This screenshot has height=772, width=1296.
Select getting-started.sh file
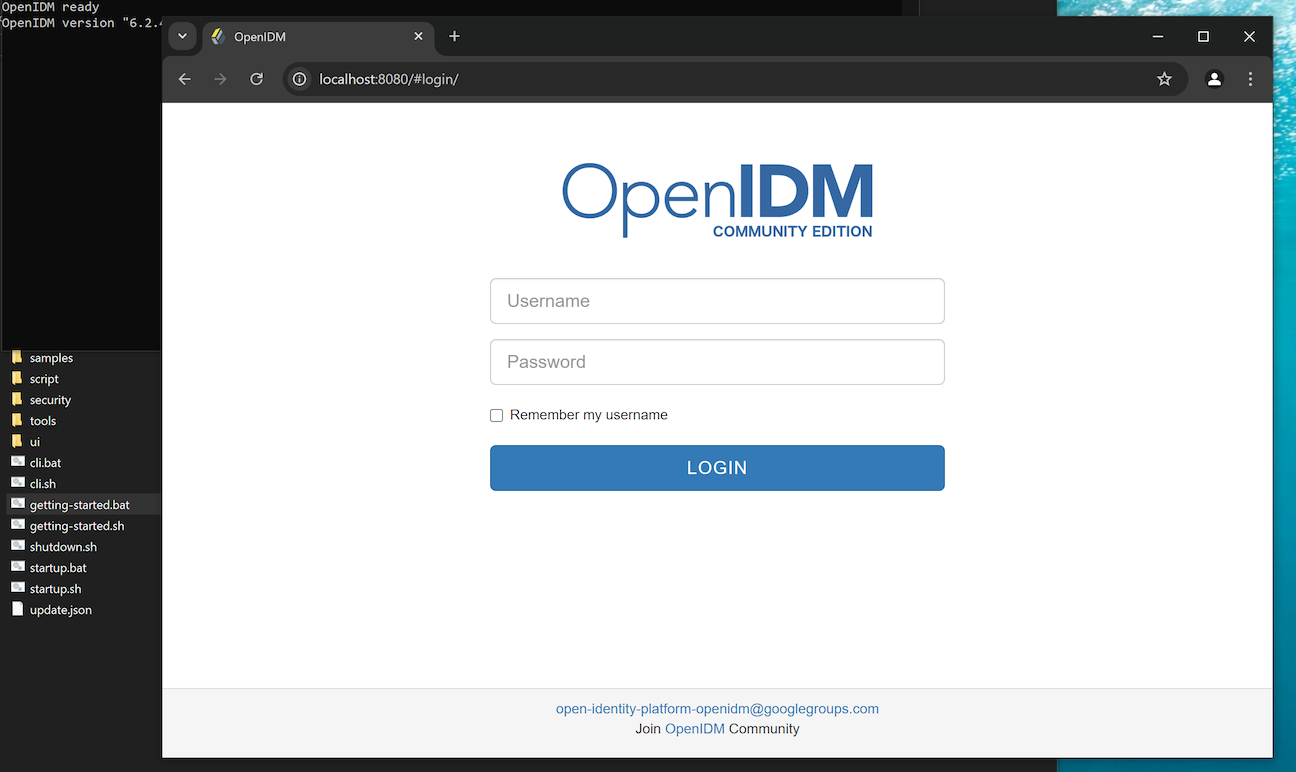pyautogui.click(x=77, y=526)
